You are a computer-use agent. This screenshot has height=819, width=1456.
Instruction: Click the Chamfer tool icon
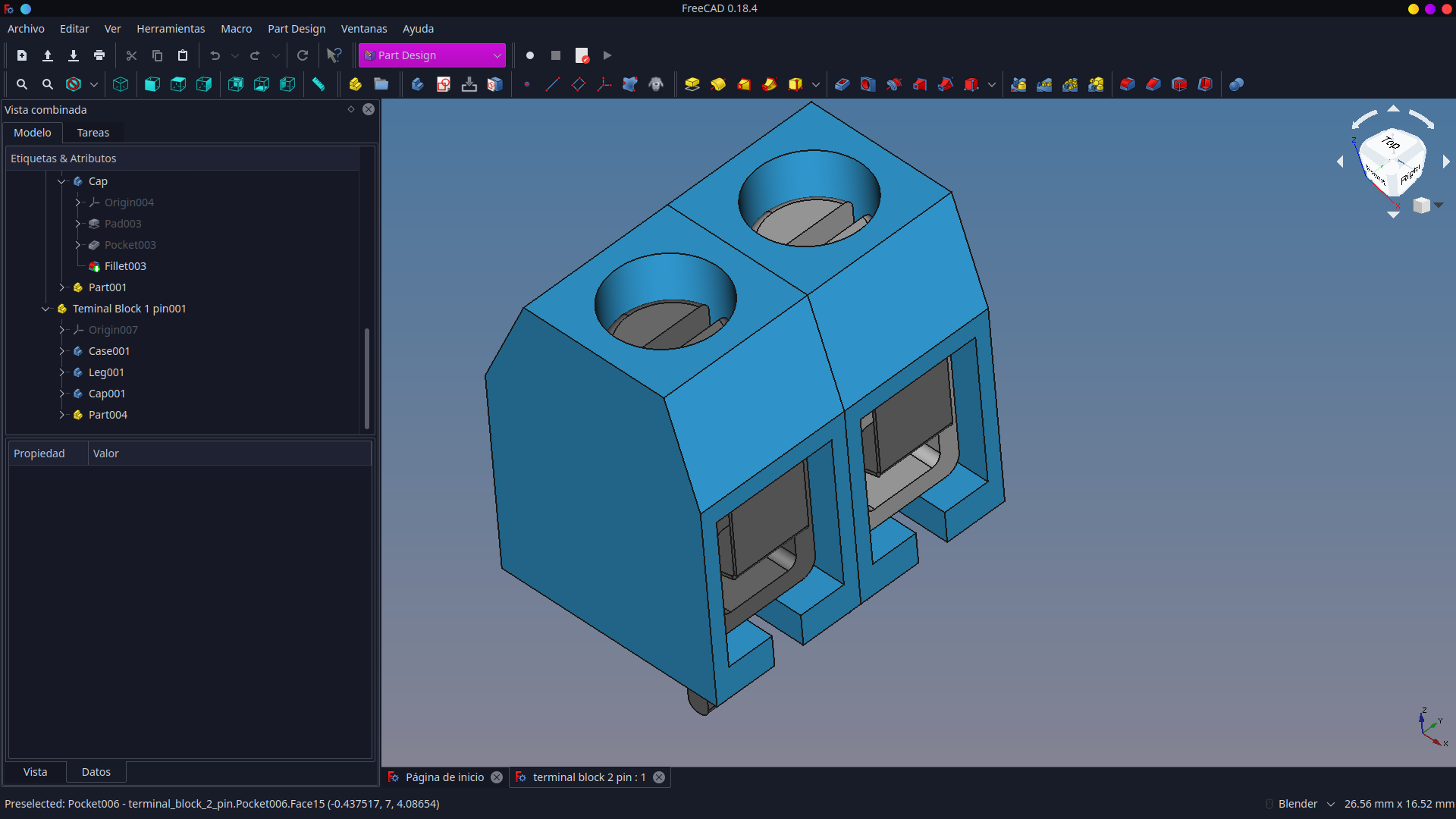pyautogui.click(x=1153, y=84)
